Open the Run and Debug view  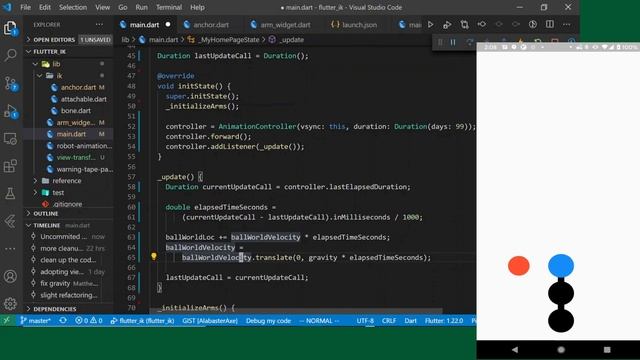10,111
